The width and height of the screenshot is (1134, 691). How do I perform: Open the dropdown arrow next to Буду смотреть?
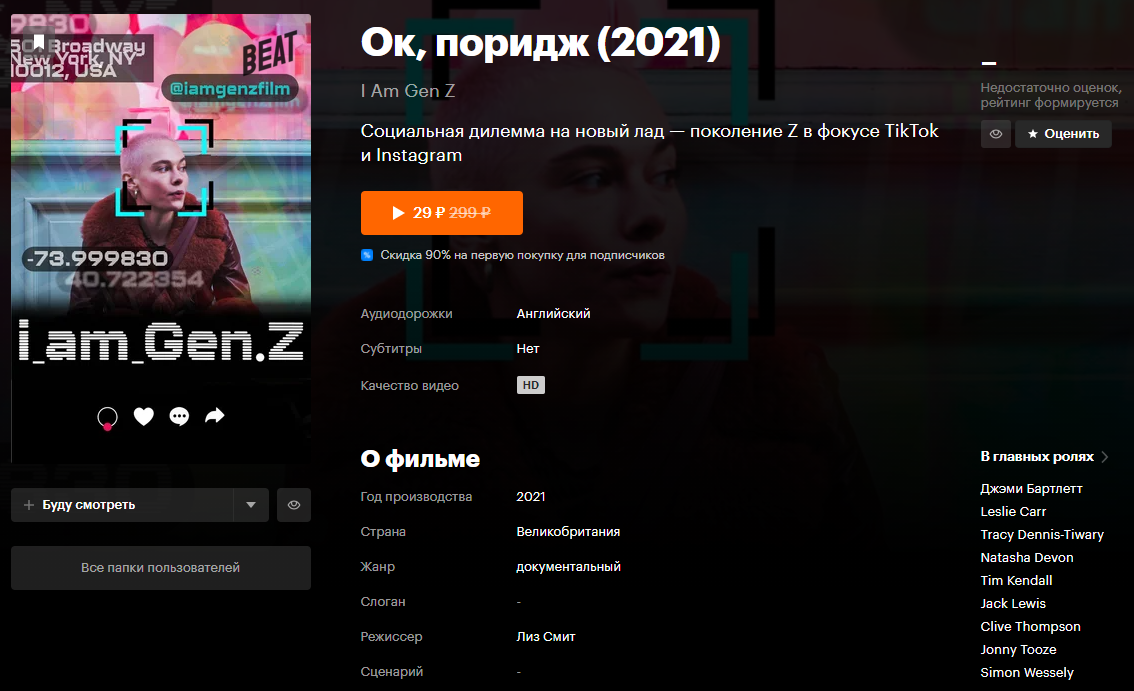pyautogui.click(x=251, y=505)
